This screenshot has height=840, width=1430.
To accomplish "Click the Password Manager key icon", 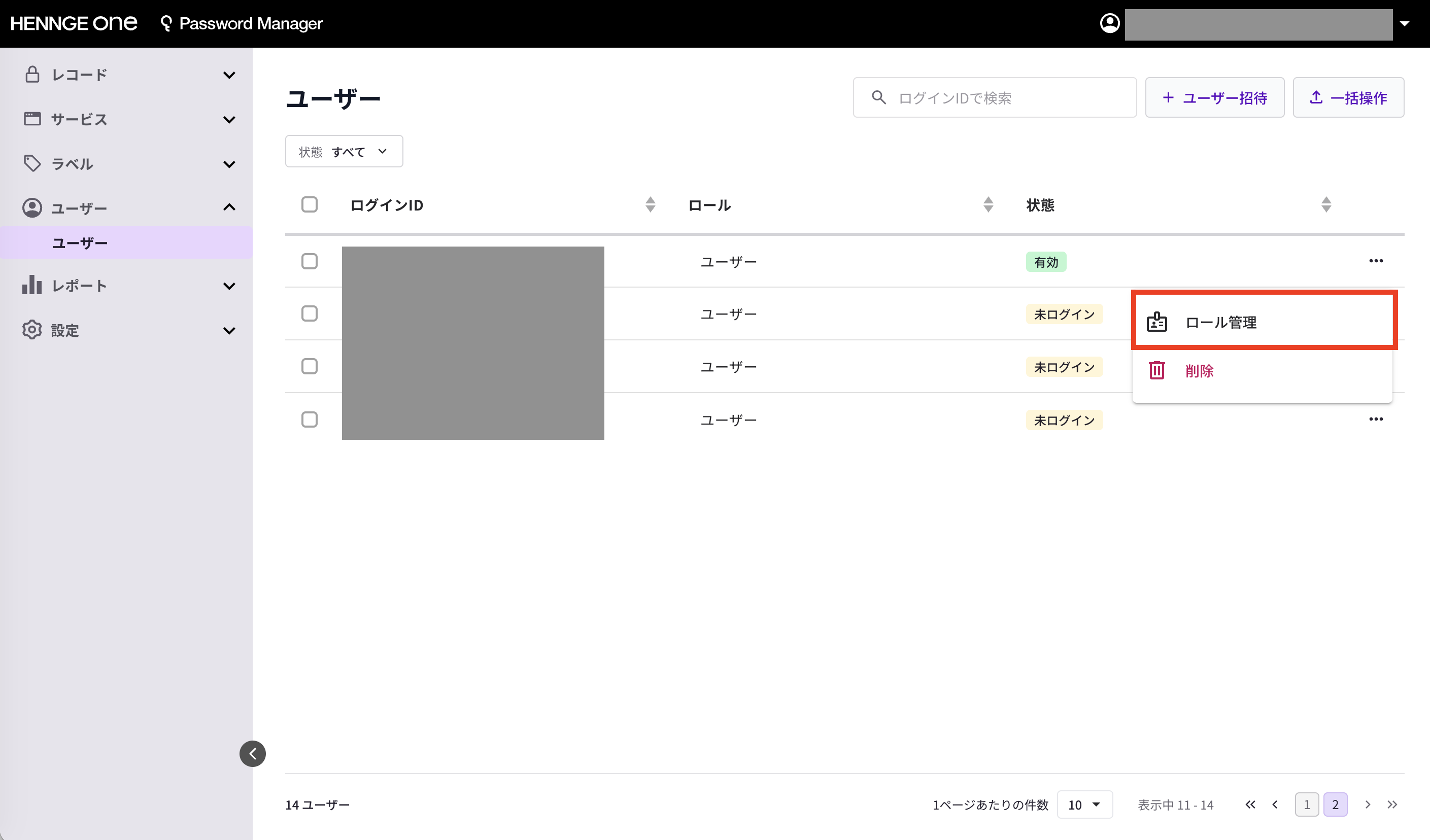I will pos(166,23).
